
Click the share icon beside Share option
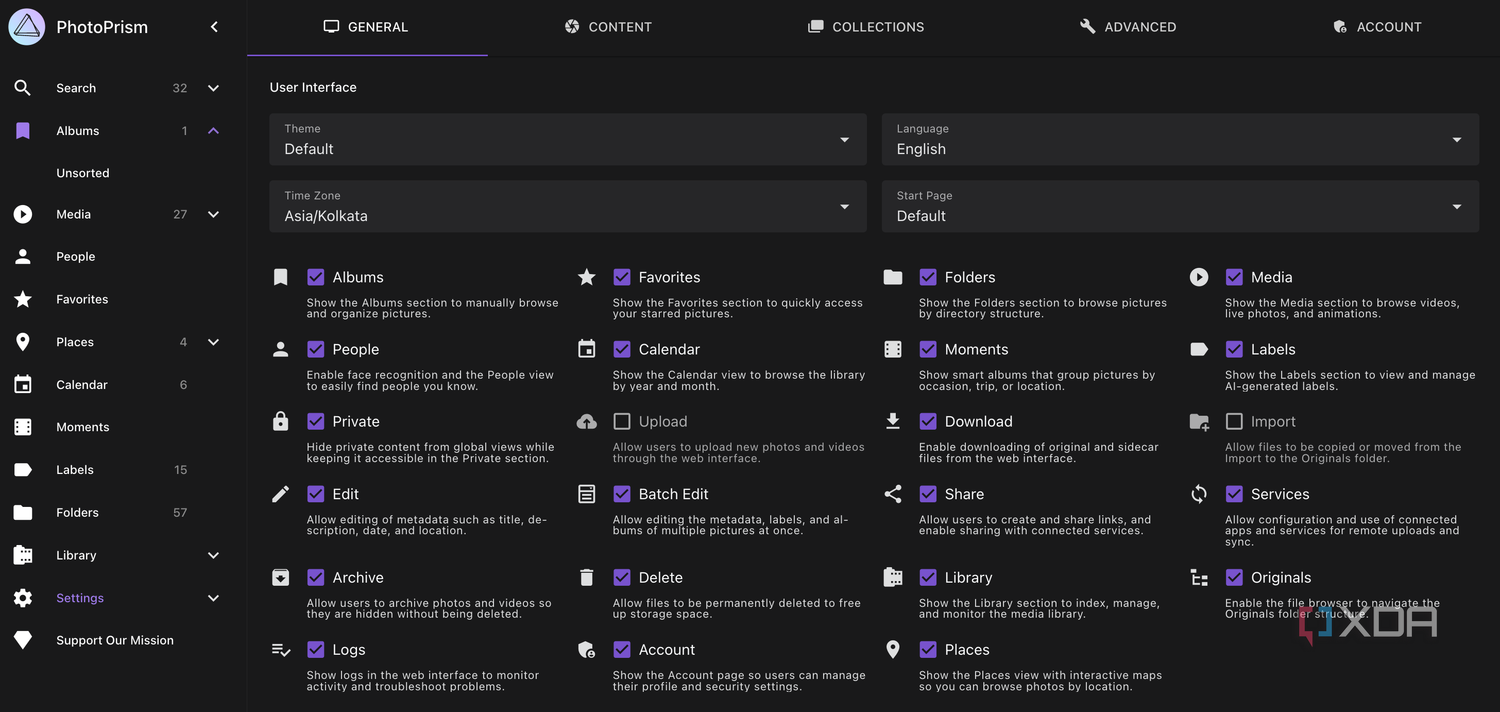click(893, 494)
